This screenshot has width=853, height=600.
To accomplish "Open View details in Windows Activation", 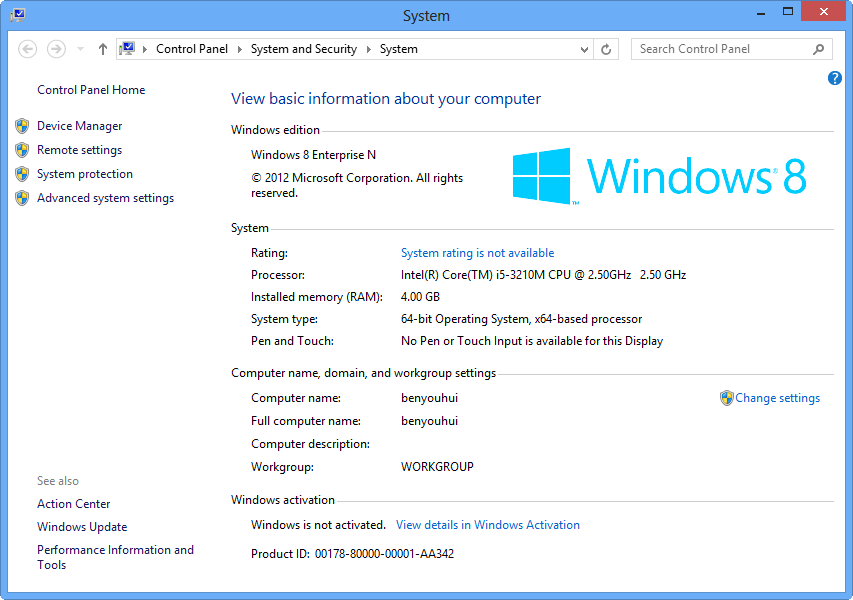I will pyautogui.click(x=487, y=525).
